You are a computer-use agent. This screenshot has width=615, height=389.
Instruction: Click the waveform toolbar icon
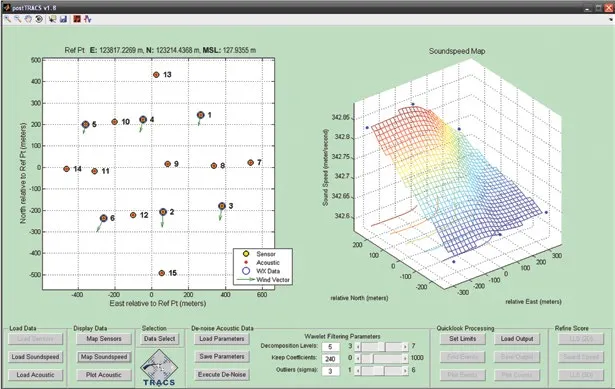coord(87,19)
